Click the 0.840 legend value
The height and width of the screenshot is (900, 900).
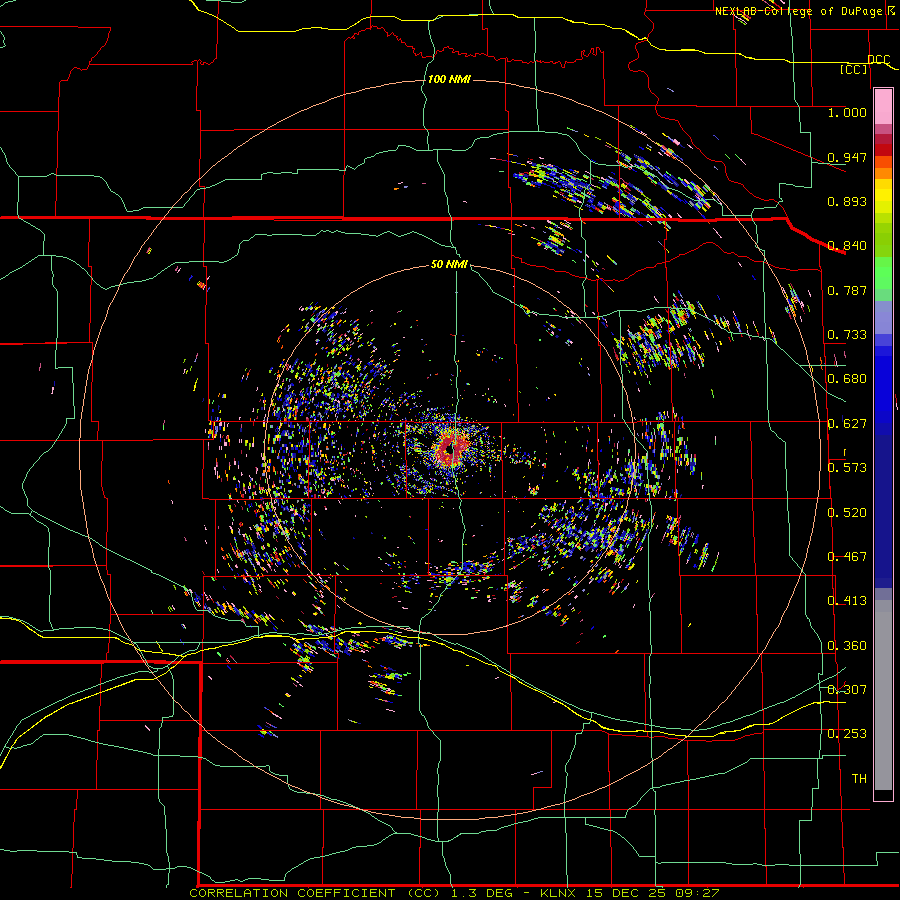[847, 246]
